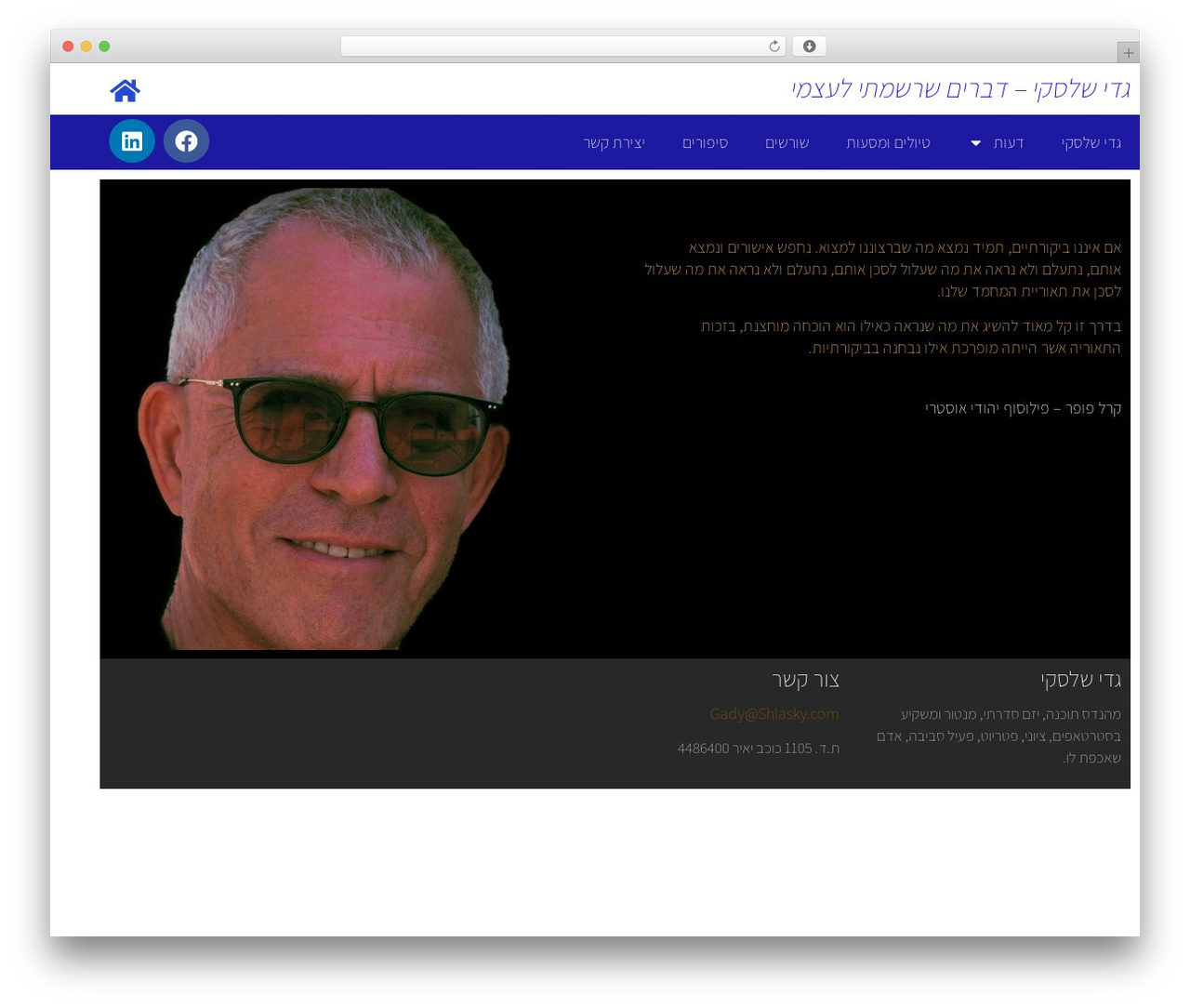Click the bio text מהנדס תוכנה in footer
Viewport: 1190px width, 1008px height.
(x=998, y=736)
